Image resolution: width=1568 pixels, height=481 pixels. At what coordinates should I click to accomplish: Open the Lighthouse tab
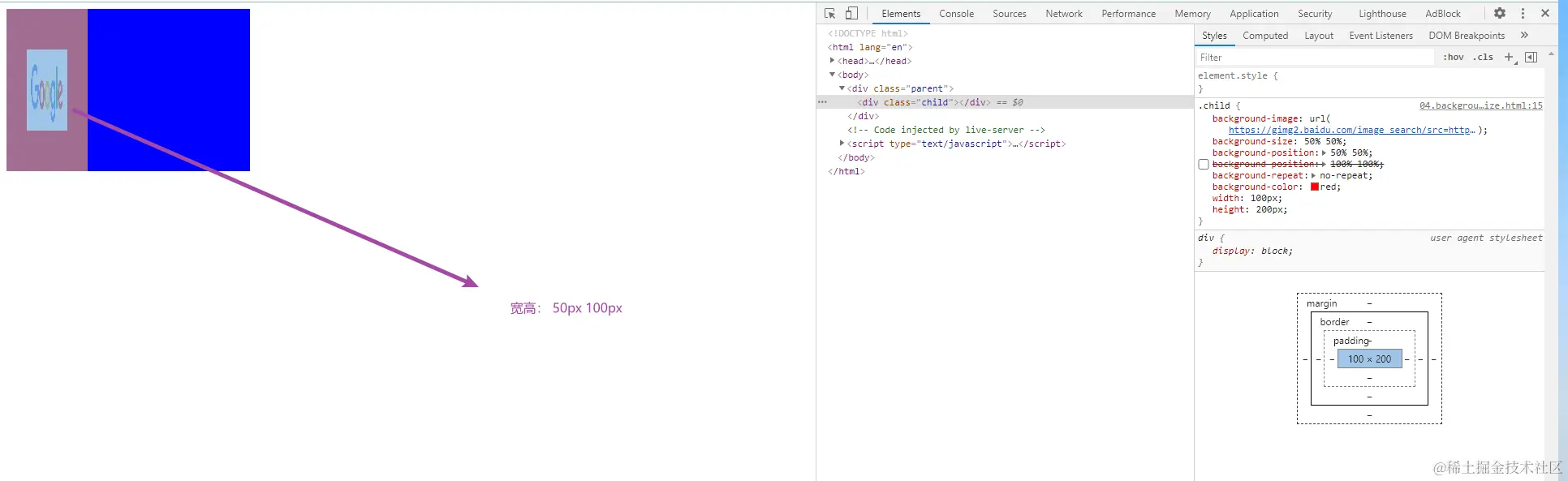click(1382, 14)
